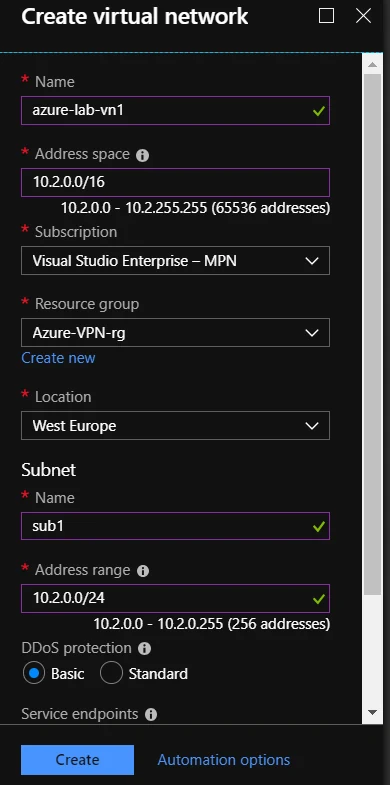
Task: Open Automation options
Action: 224,760
